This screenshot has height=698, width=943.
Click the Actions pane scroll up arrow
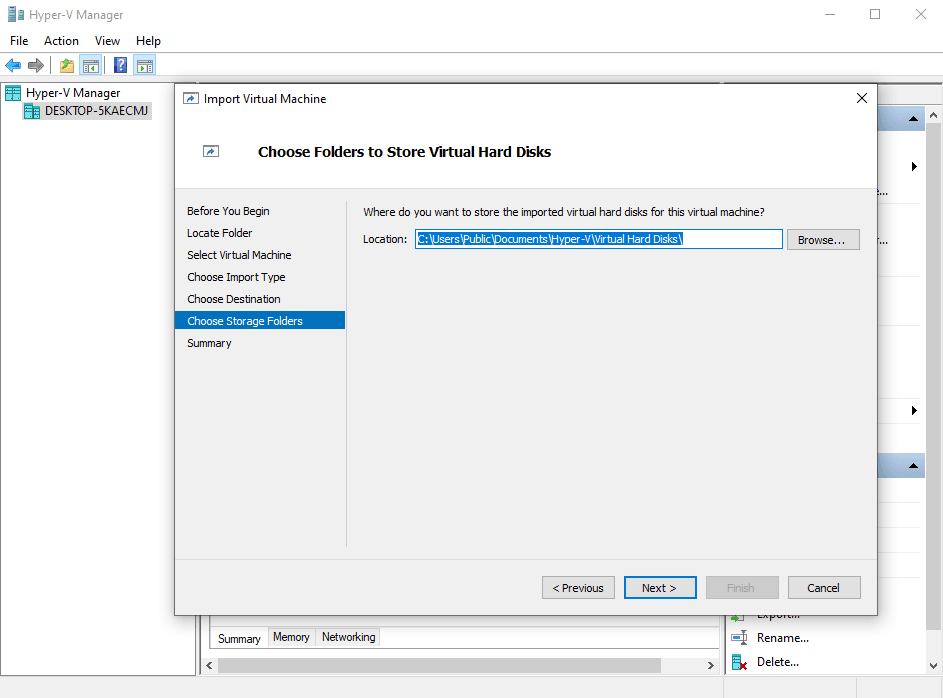pos(933,115)
